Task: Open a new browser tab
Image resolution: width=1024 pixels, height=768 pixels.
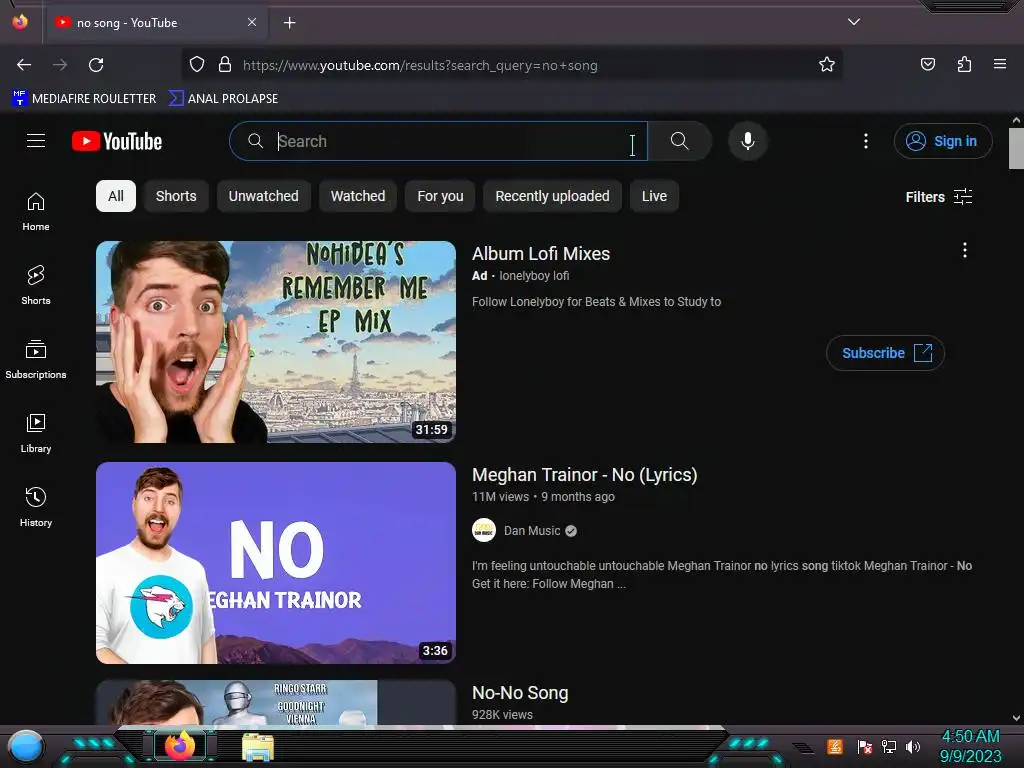Action: pos(289,23)
